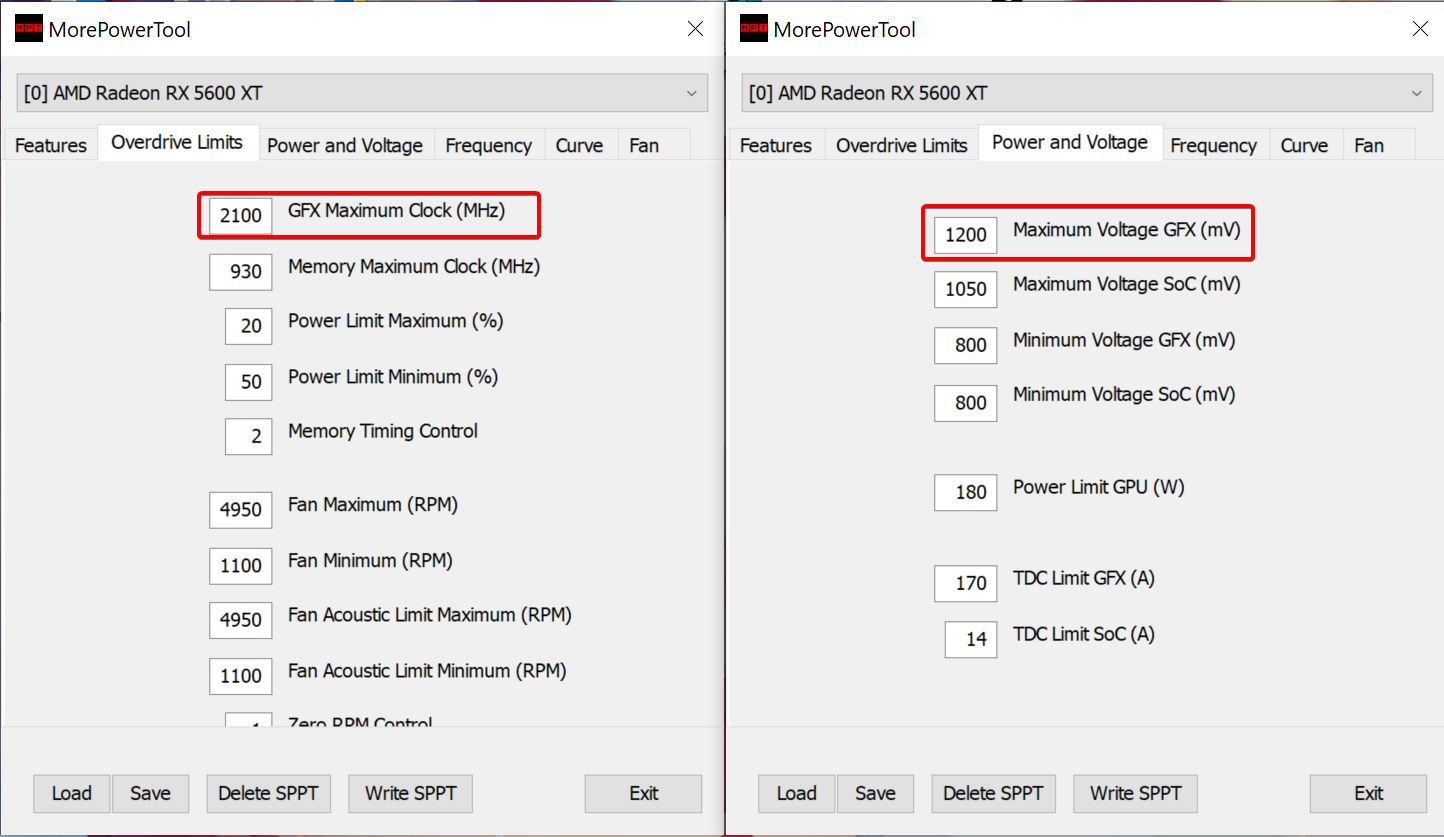Select the Power Limit GPU field
This screenshot has width=1444, height=837.
coord(966,492)
